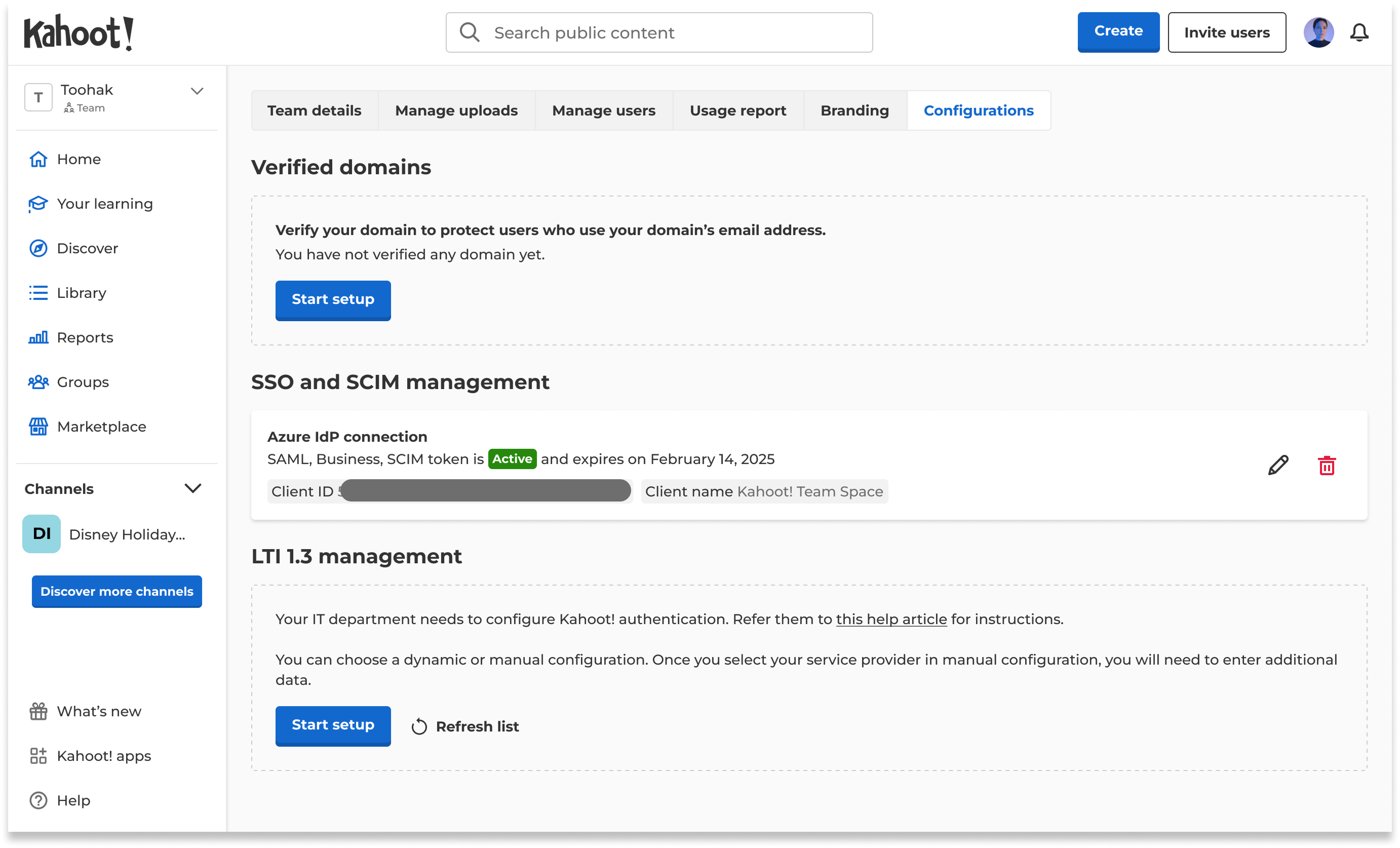
Task: Edit the Azure IdP connection with pencil icon
Action: coord(1278,466)
